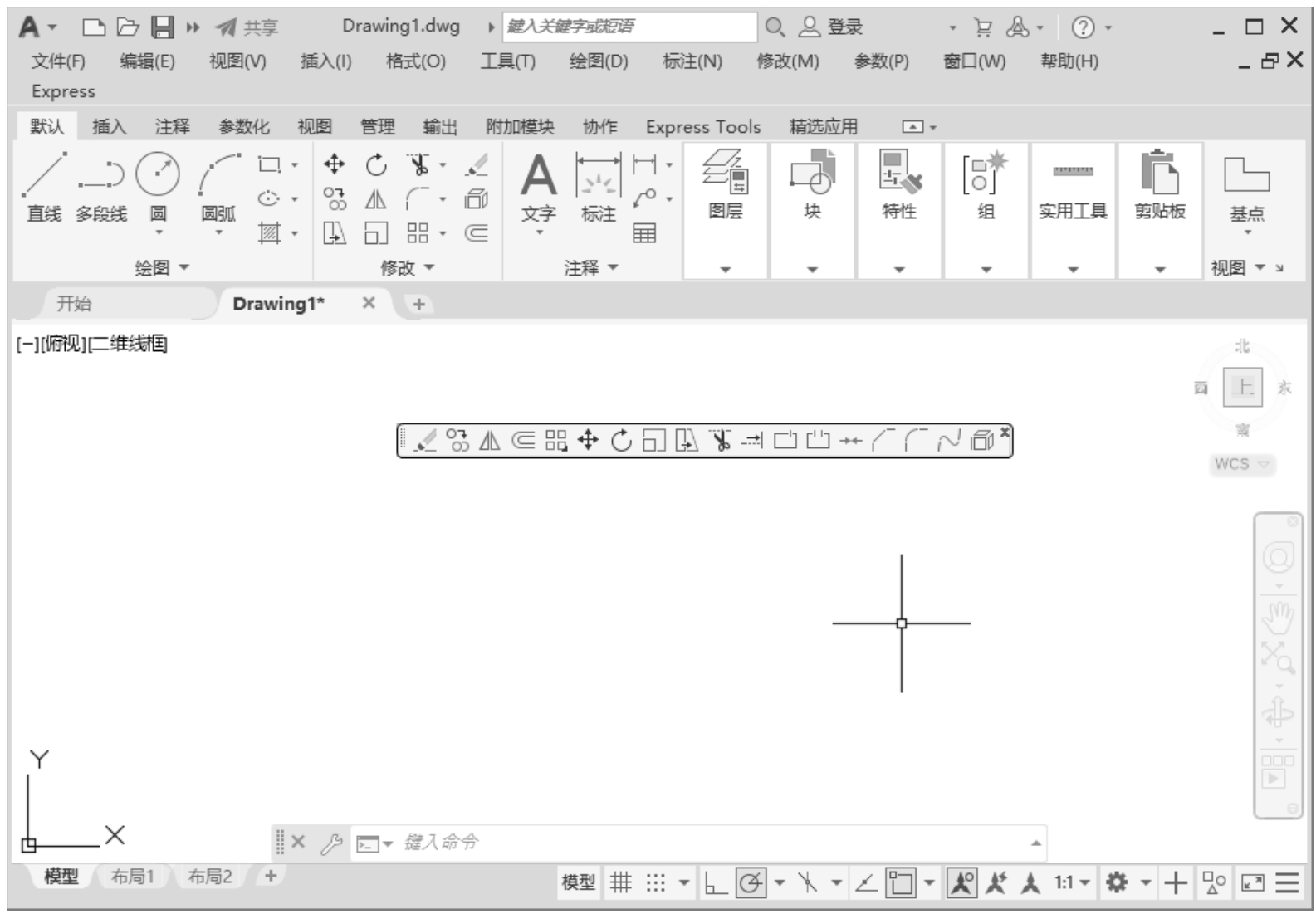The width and height of the screenshot is (1316, 914).
Task: Switch to the 布局1 layout tab
Action: point(133,876)
